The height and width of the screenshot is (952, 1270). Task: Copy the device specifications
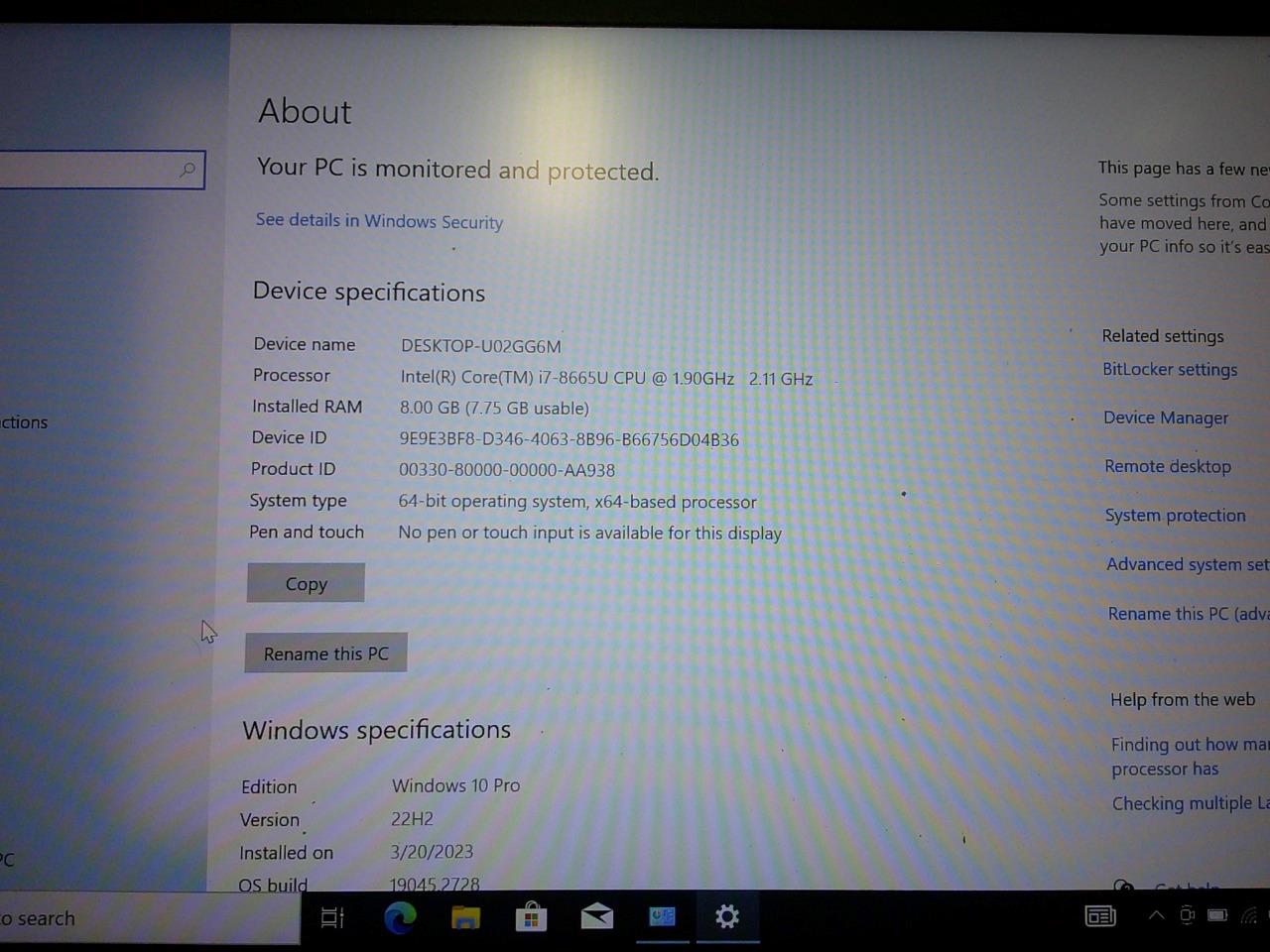(306, 583)
